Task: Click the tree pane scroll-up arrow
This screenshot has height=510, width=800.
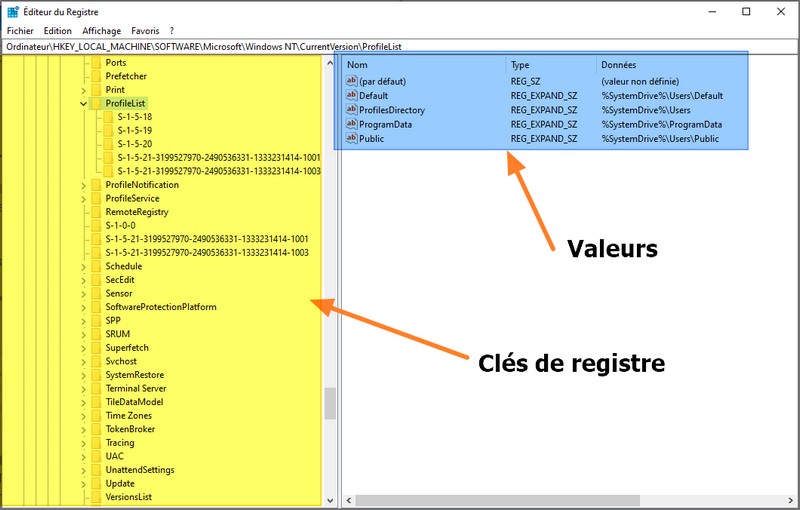Action: point(330,63)
